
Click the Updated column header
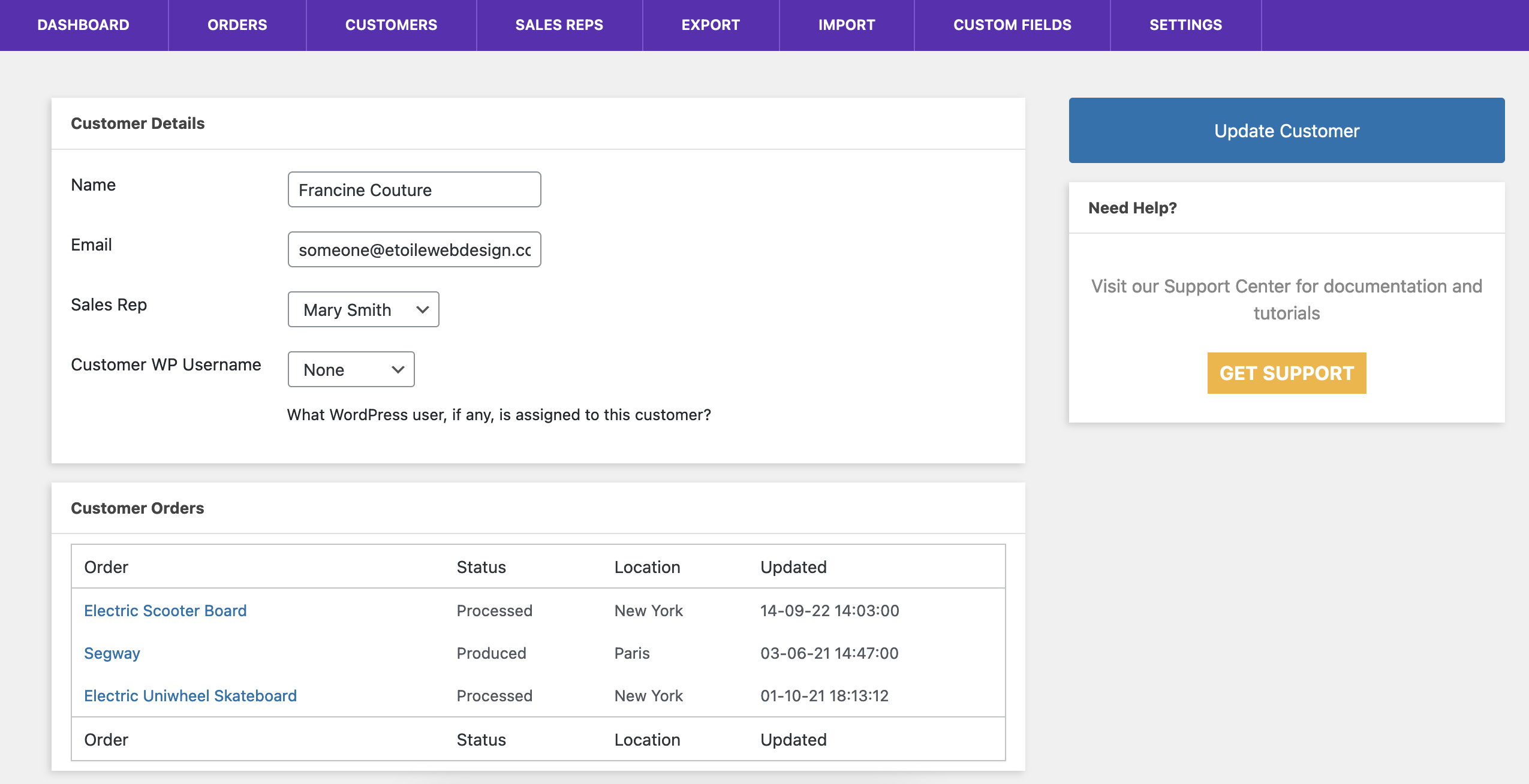(x=793, y=567)
